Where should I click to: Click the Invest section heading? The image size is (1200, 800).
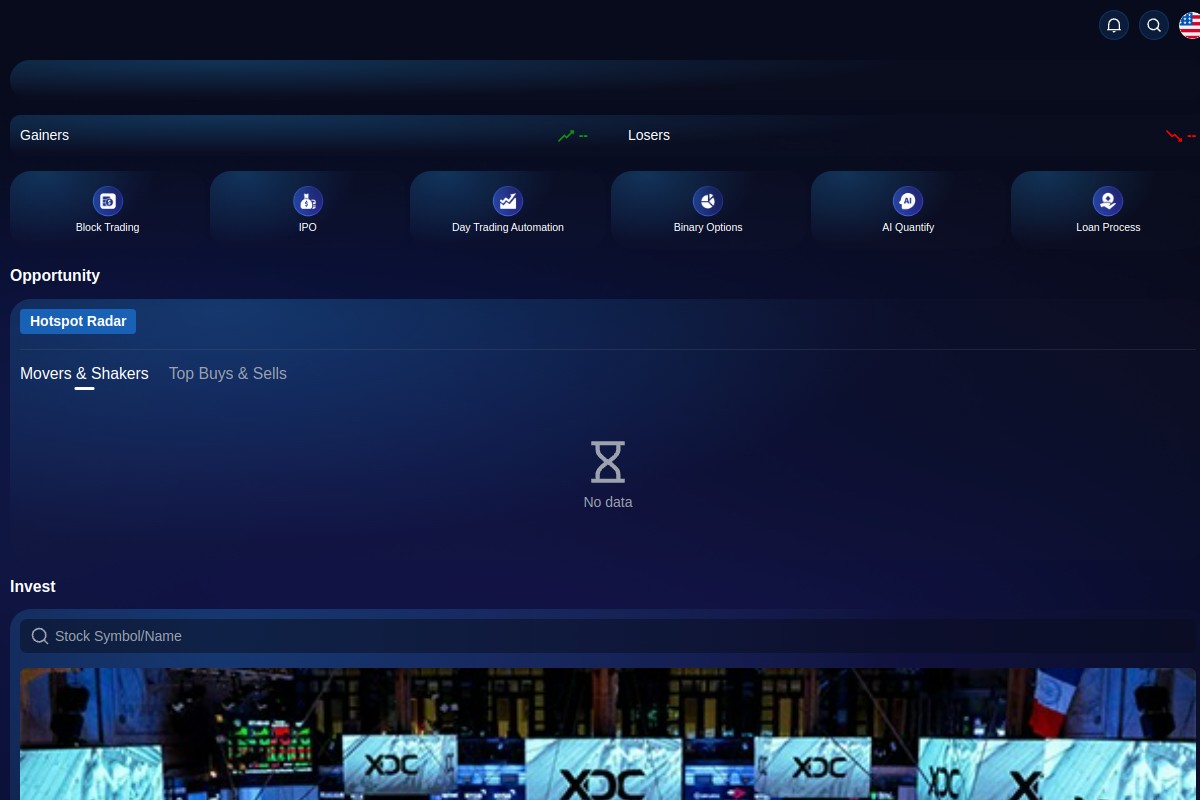33,586
